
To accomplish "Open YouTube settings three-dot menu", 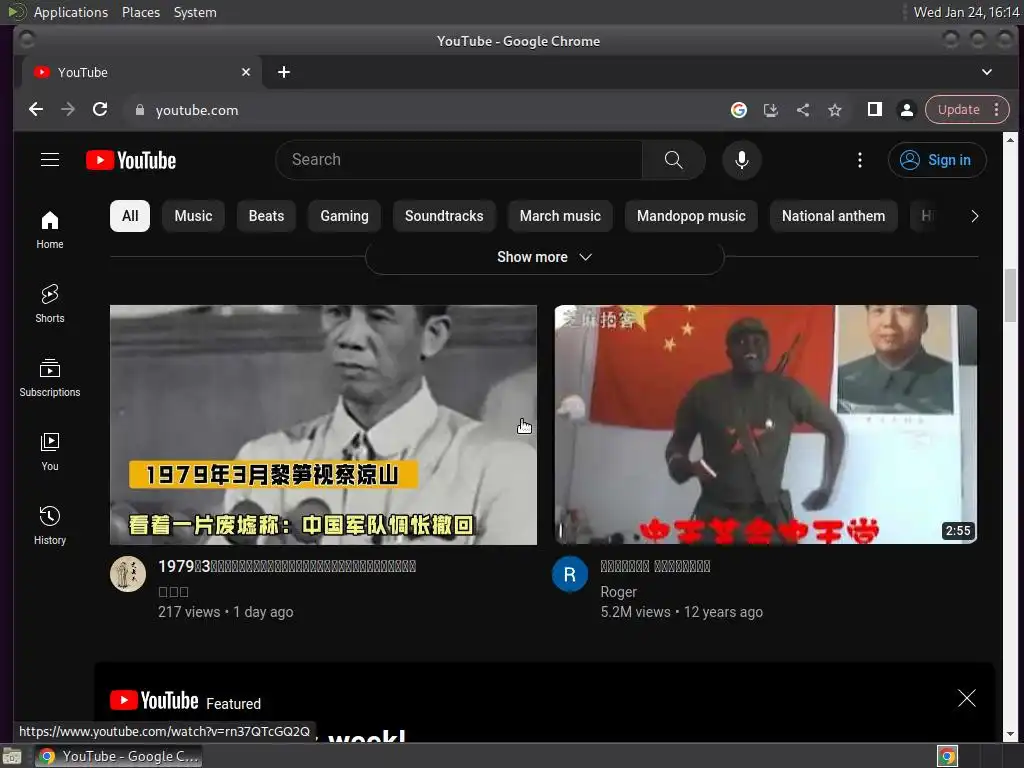I will pos(859,160).
